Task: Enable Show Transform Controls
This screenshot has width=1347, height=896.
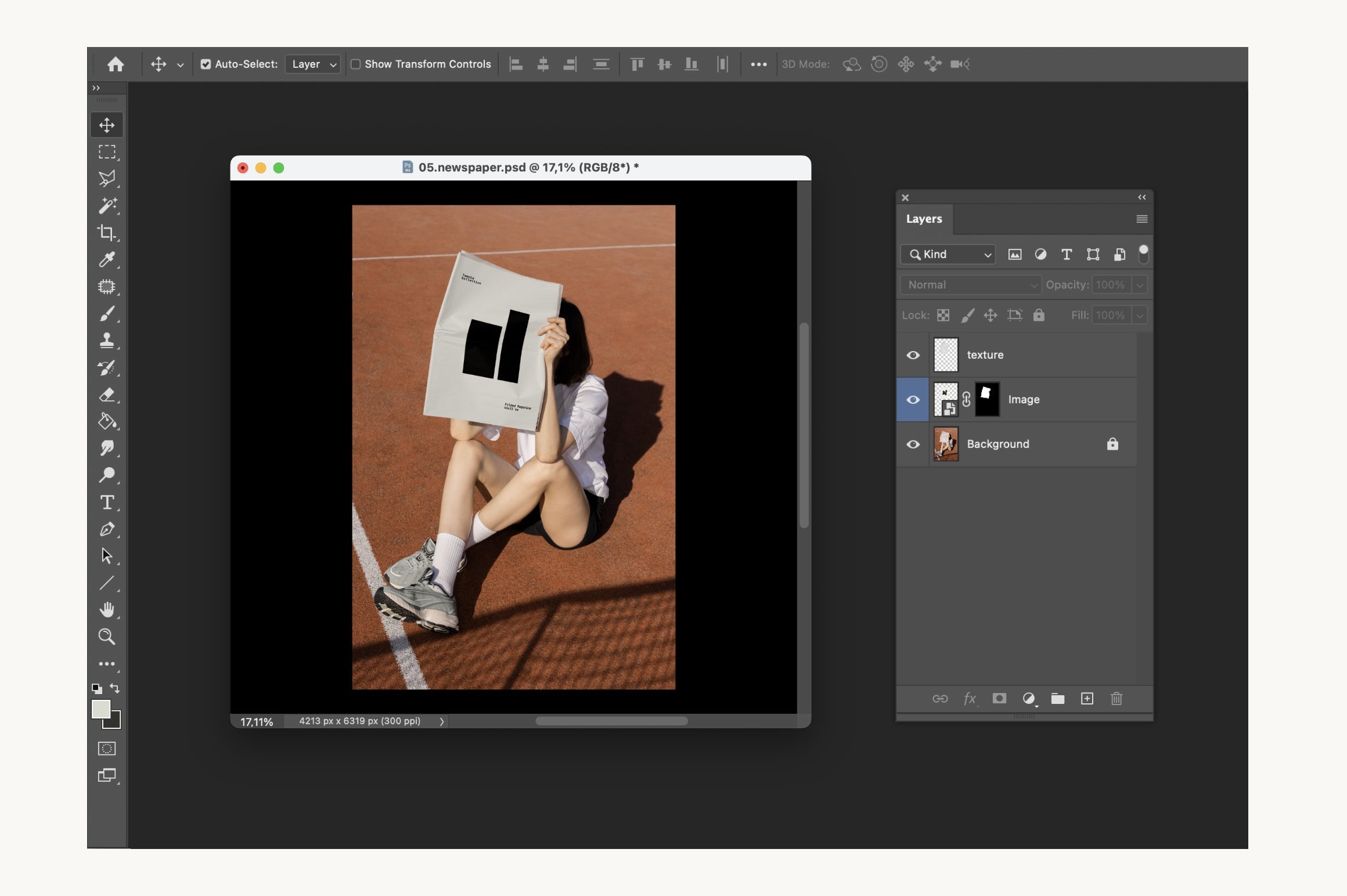Action: (x=357, y=64)
